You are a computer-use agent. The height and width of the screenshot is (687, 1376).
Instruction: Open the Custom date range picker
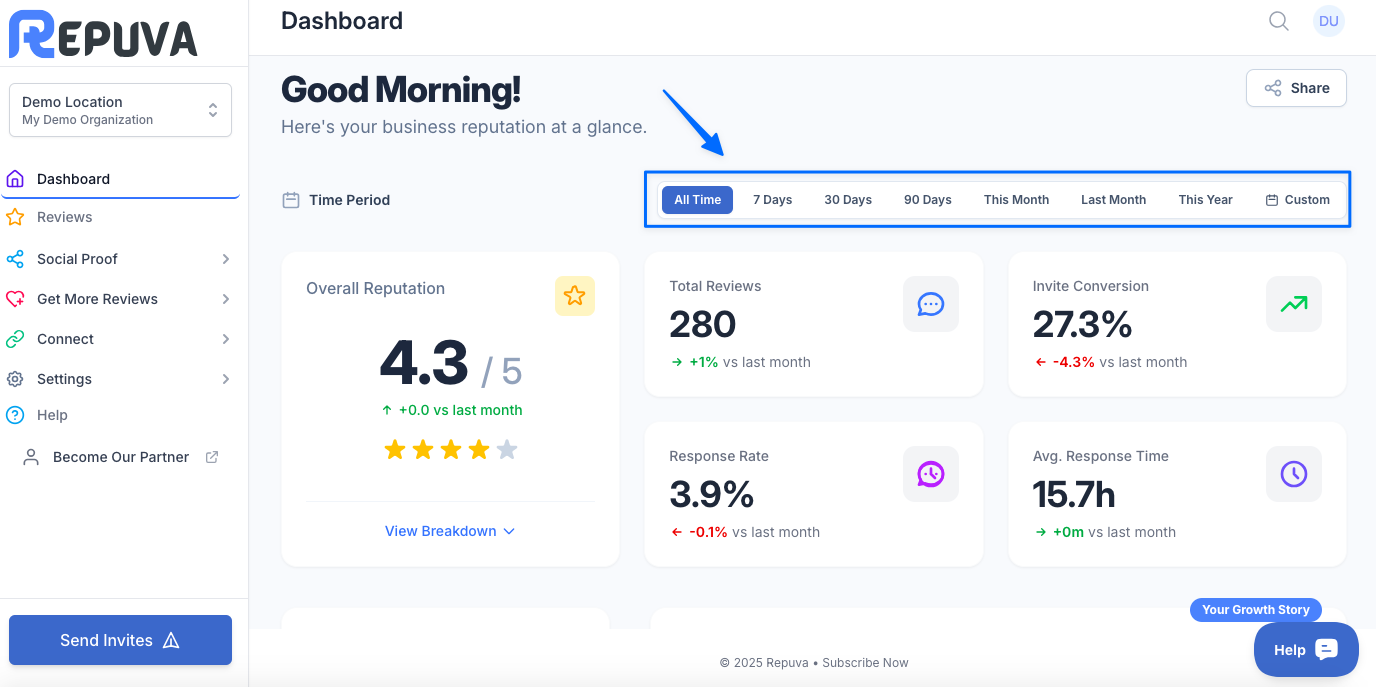(1297, 200)
